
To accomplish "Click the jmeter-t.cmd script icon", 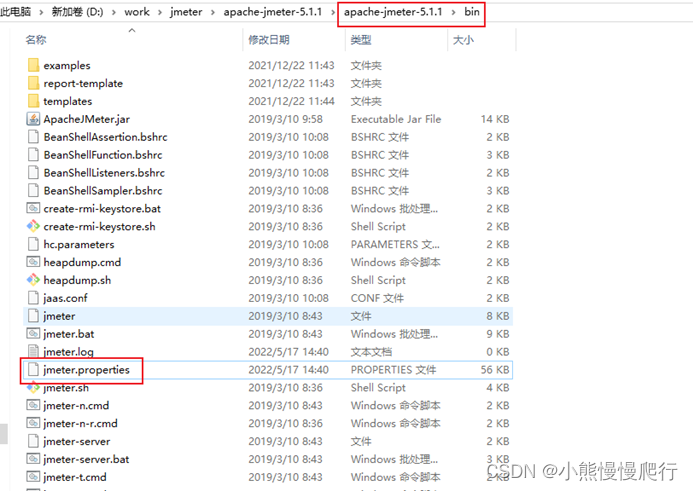I will (x=33, y=477).
